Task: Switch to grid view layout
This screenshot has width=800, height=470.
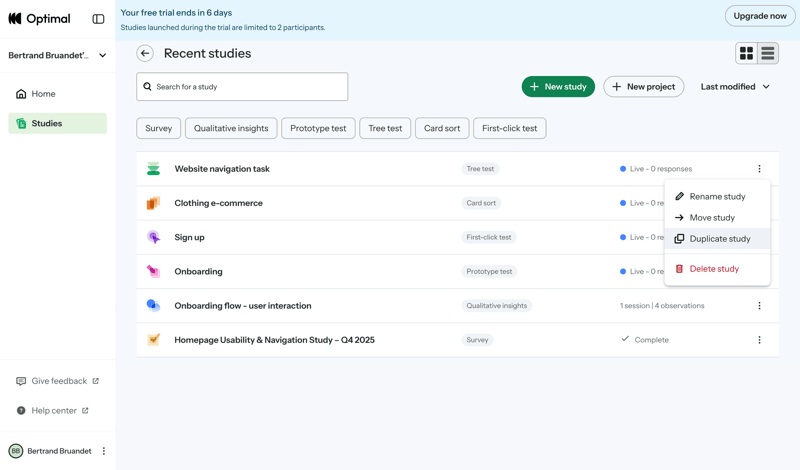Action: coord(746,54)
